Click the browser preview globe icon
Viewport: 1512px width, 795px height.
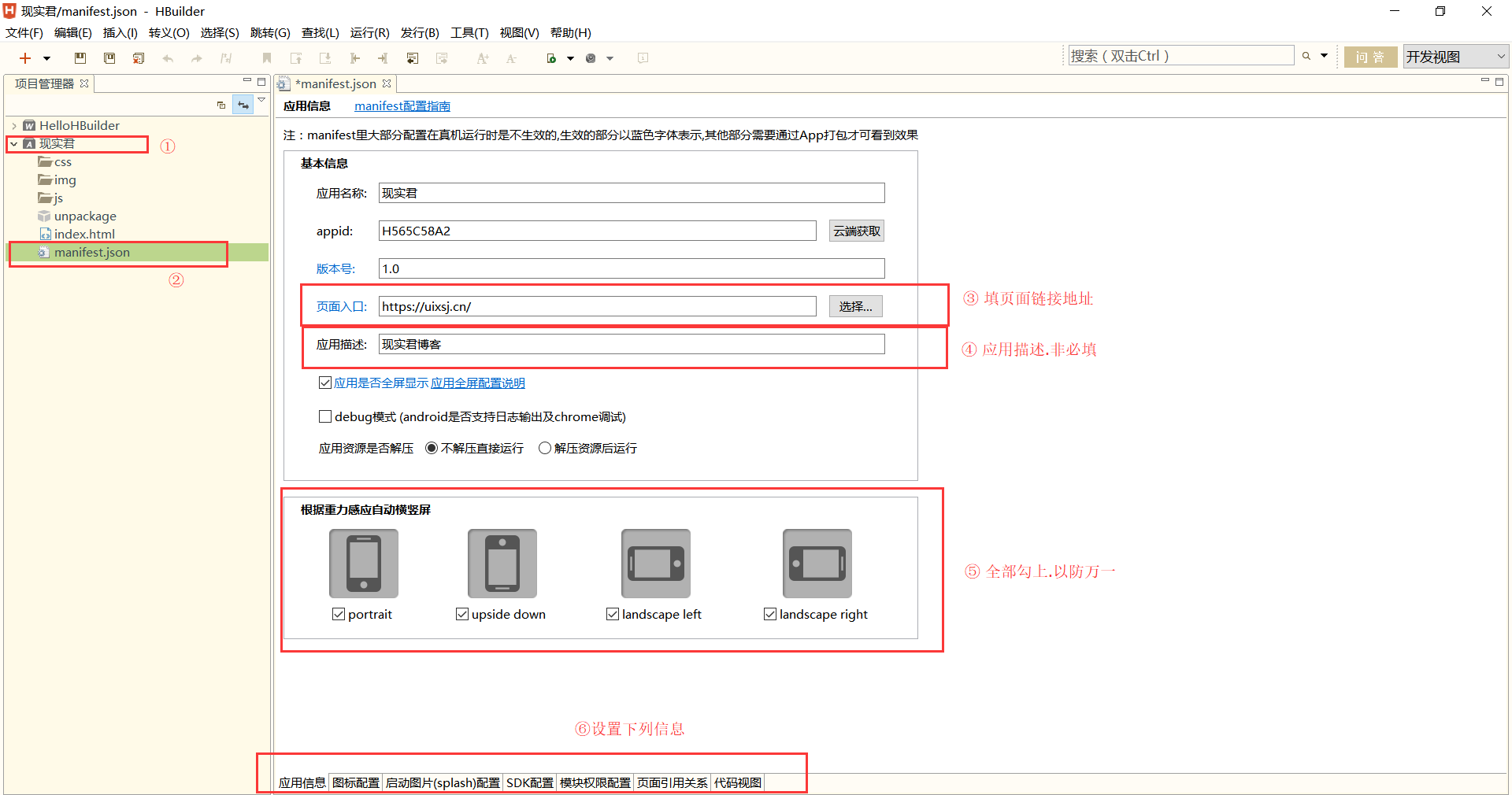tap(591, 58)
